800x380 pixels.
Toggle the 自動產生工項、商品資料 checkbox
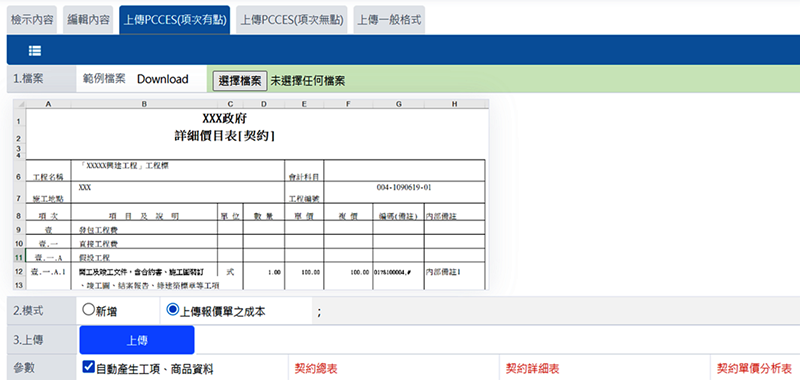click(x=88, y=367)
